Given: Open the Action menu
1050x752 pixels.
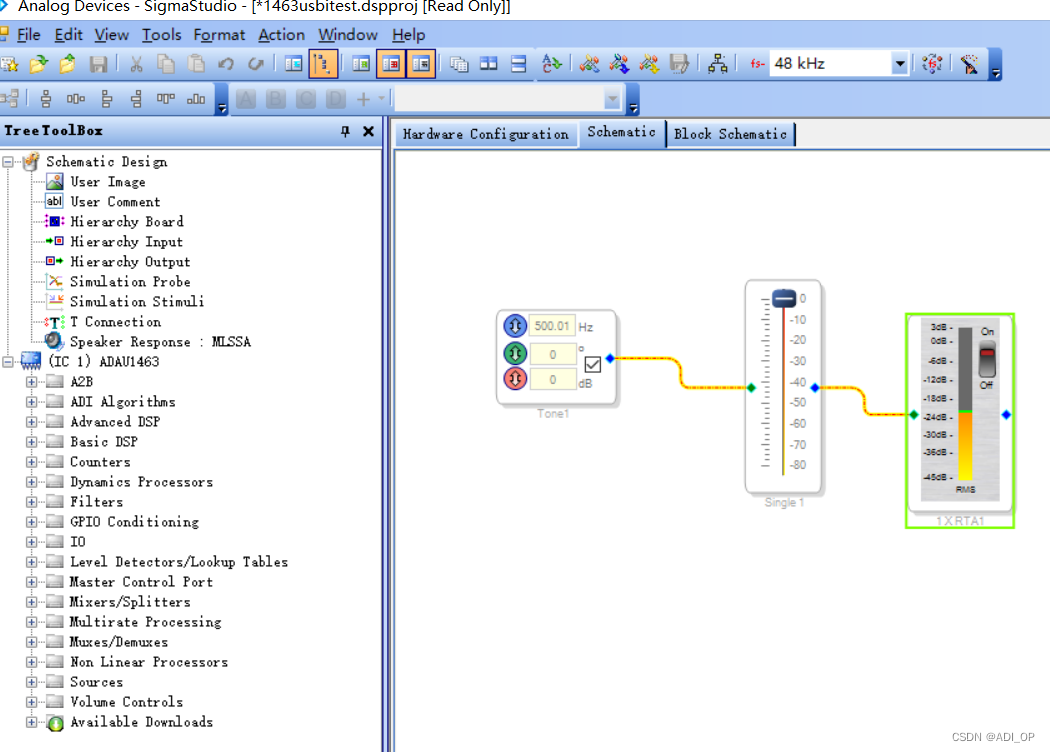Looking at the screenshot, I should pyautogui.click(x=281, y=35).
